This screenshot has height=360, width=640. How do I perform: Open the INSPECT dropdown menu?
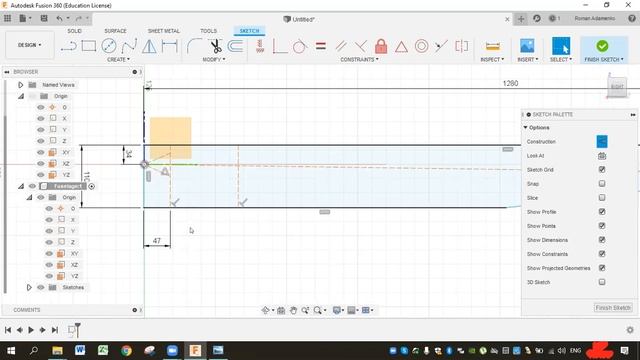click(492, 60)
